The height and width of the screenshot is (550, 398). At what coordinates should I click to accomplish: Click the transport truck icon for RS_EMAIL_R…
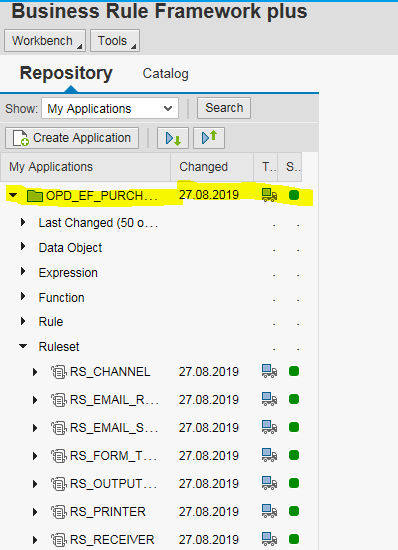tap(269, 399)
